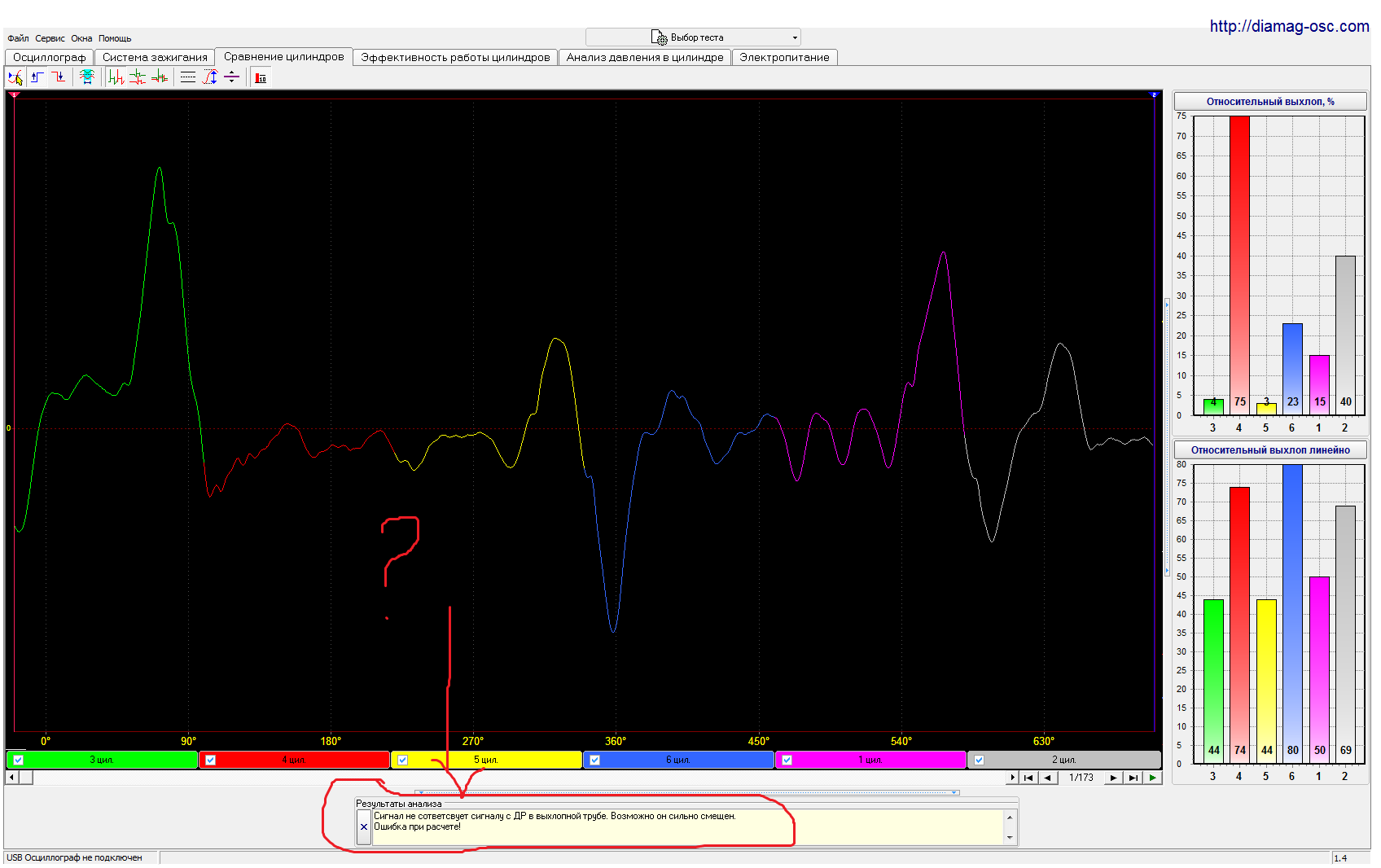Click the zero-level vertical shift icon
Viewport: 1381px width, 868px height.
click(231, 77)
